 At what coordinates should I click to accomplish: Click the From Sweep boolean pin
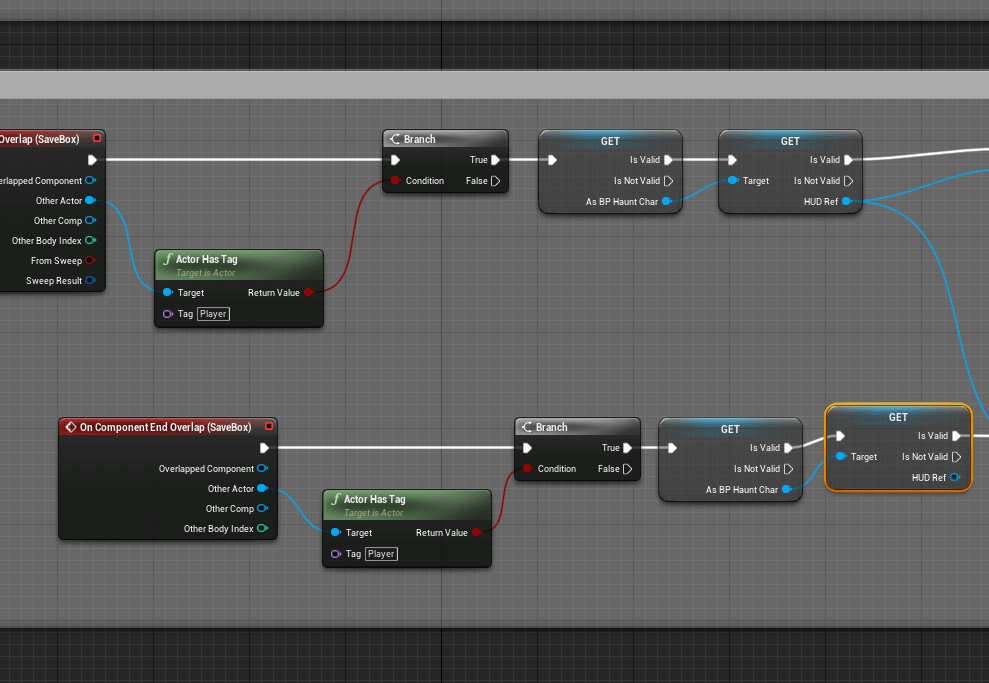(x=91, y=261)
